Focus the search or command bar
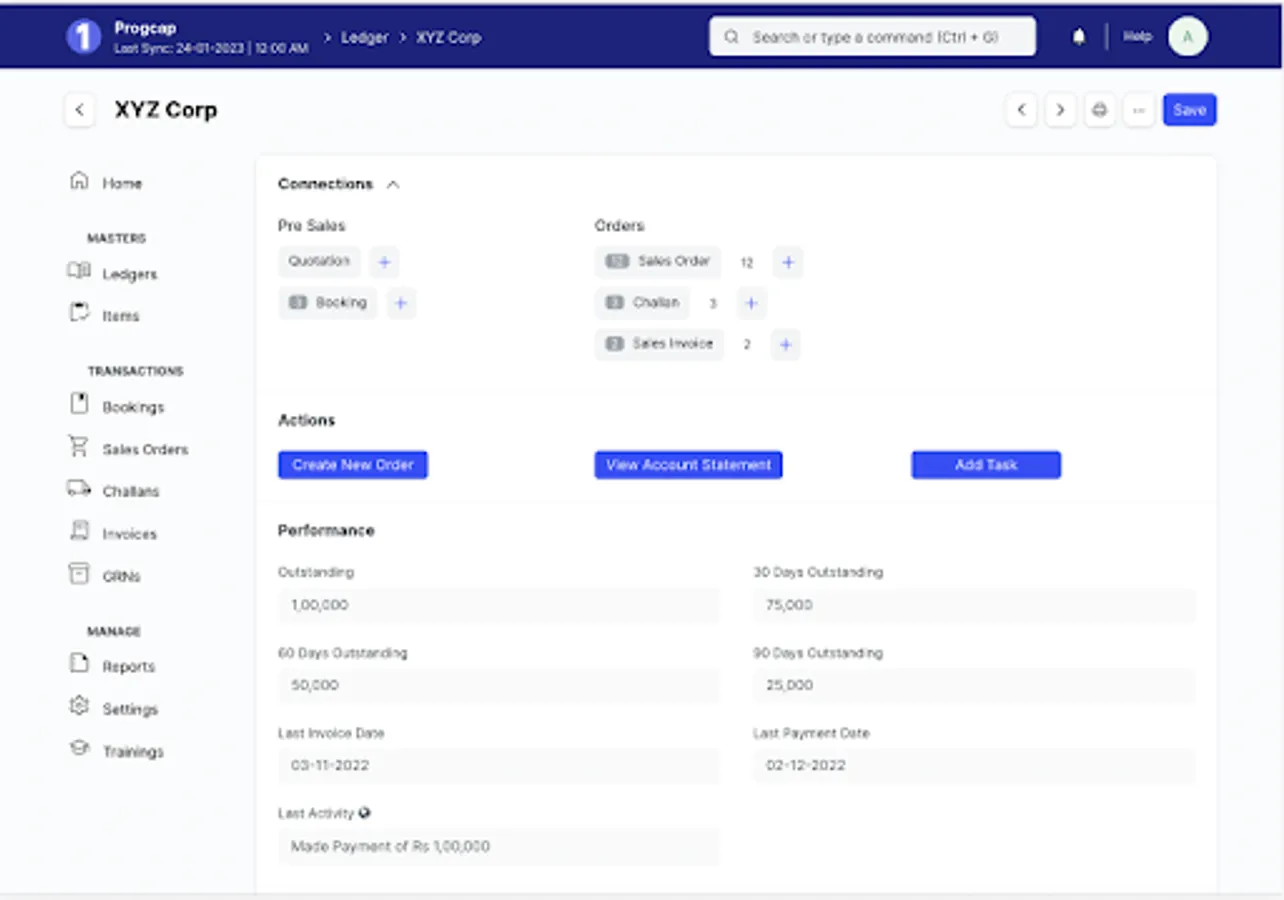Viewport: 1284px width, 900px height. click(x=872, y=37)
